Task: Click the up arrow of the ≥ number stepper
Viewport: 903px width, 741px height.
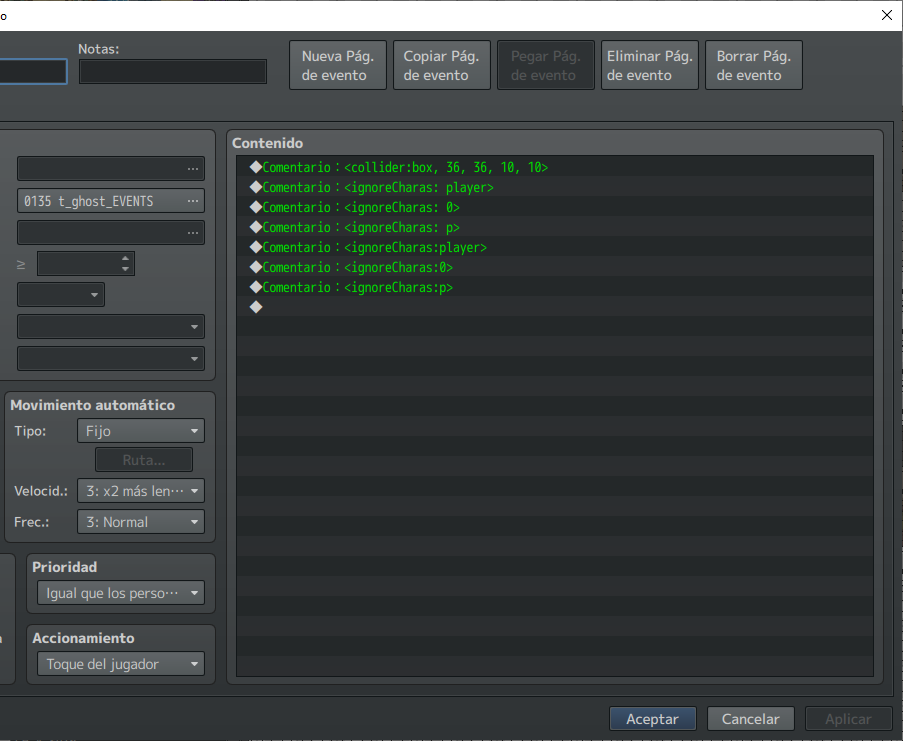Action: (x=126, y=258)
